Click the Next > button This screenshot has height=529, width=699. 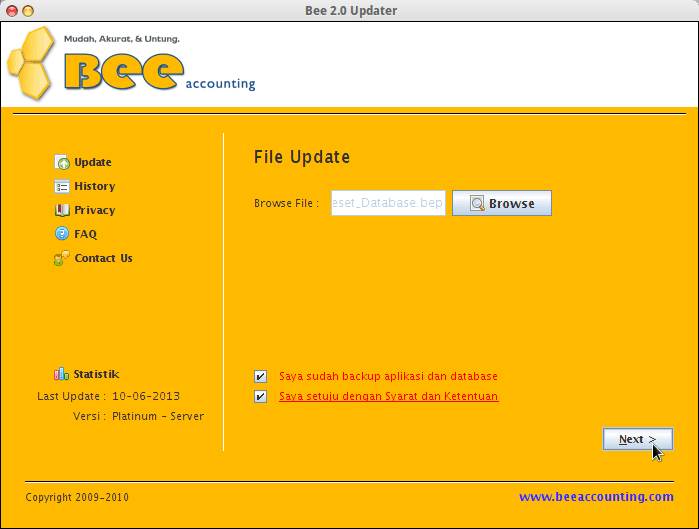[x=638, y=439]
